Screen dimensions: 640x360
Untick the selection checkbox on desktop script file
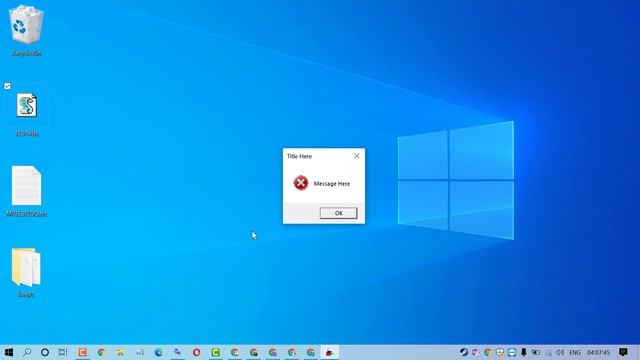click(7, 86)
